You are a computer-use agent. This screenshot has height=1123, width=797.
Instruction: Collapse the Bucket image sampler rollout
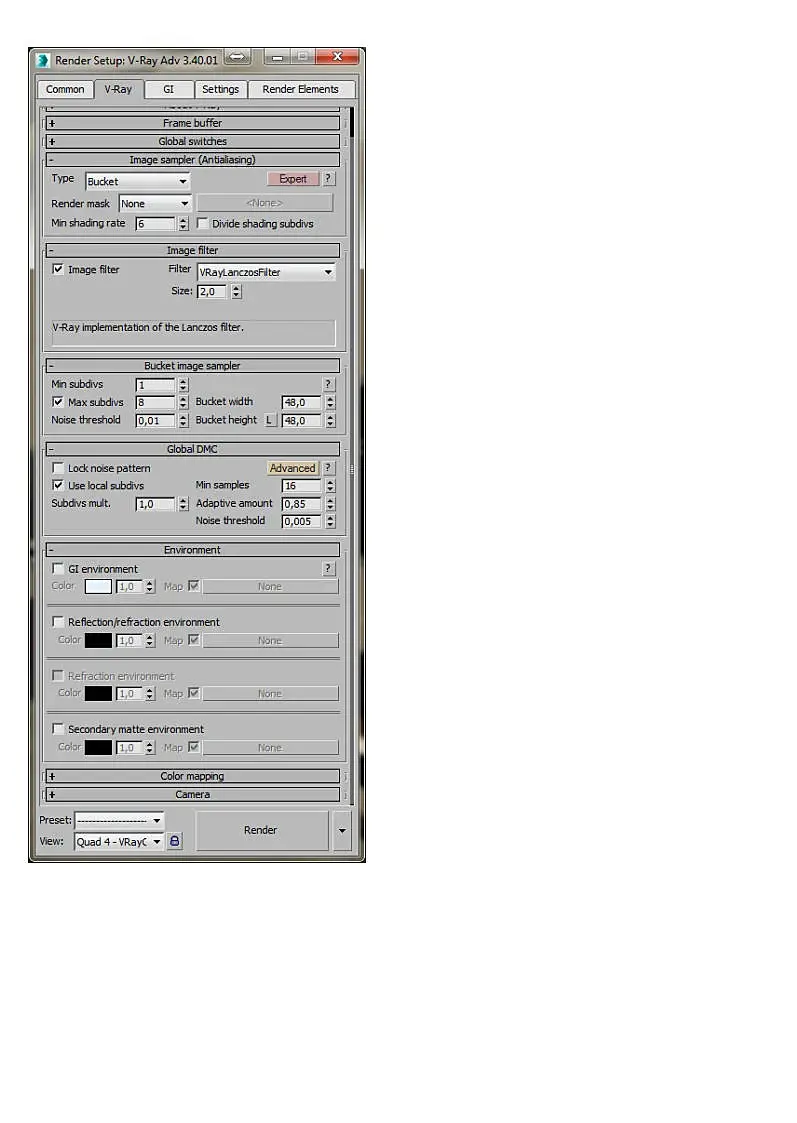(x=193, y=366)
